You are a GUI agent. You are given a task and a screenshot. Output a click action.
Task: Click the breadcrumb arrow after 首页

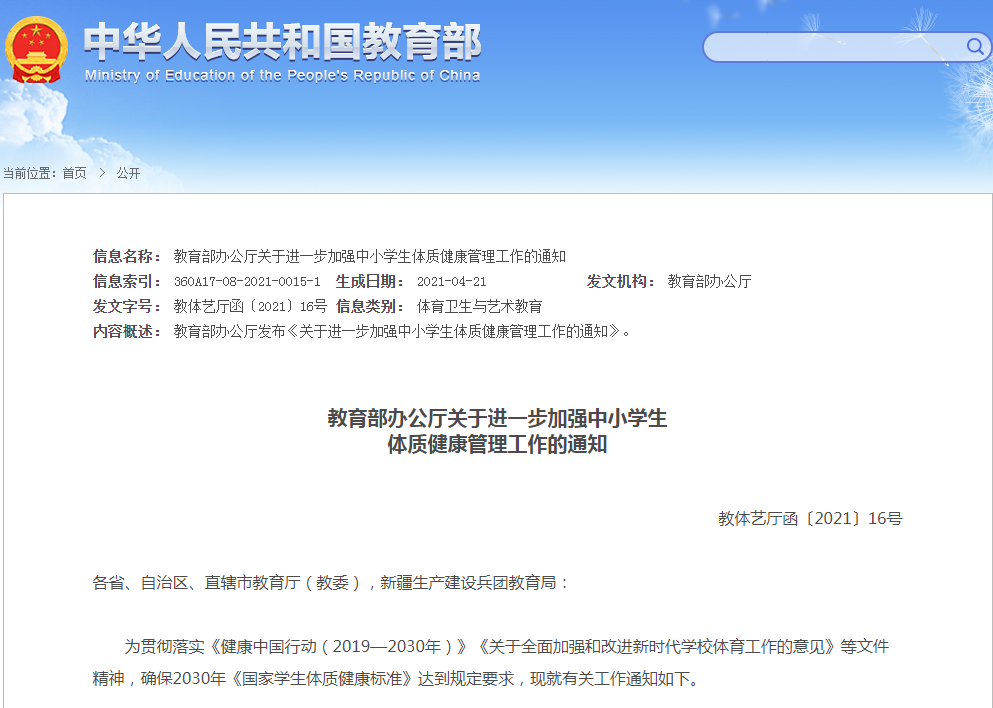pyautogui.click(x=101, y=172)
